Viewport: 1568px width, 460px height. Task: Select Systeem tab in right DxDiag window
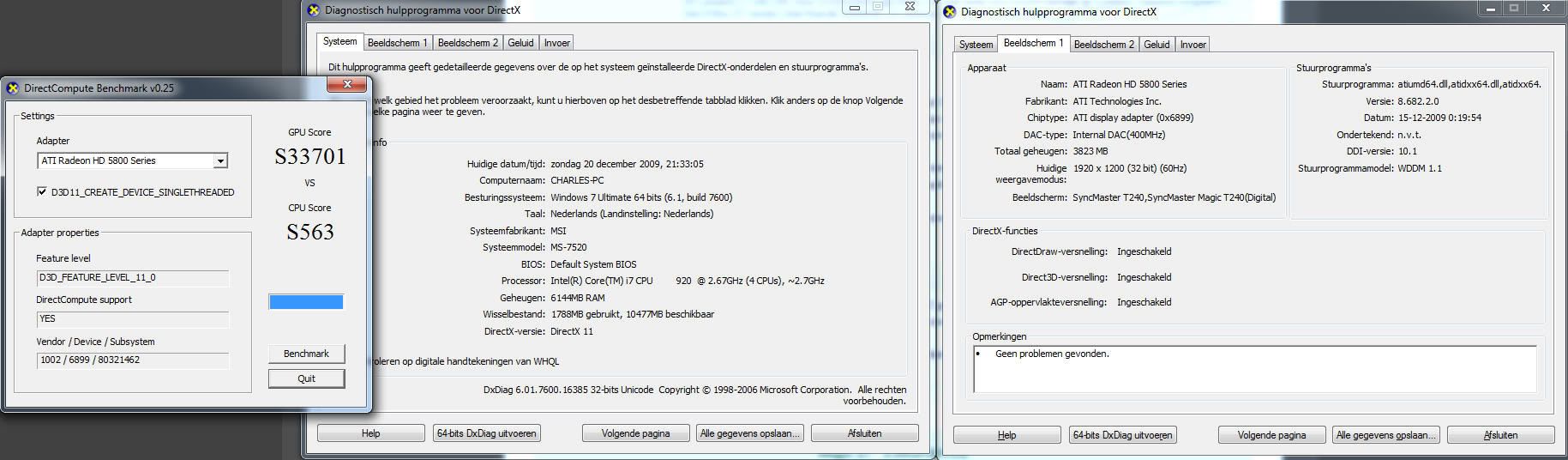(976, 45)
